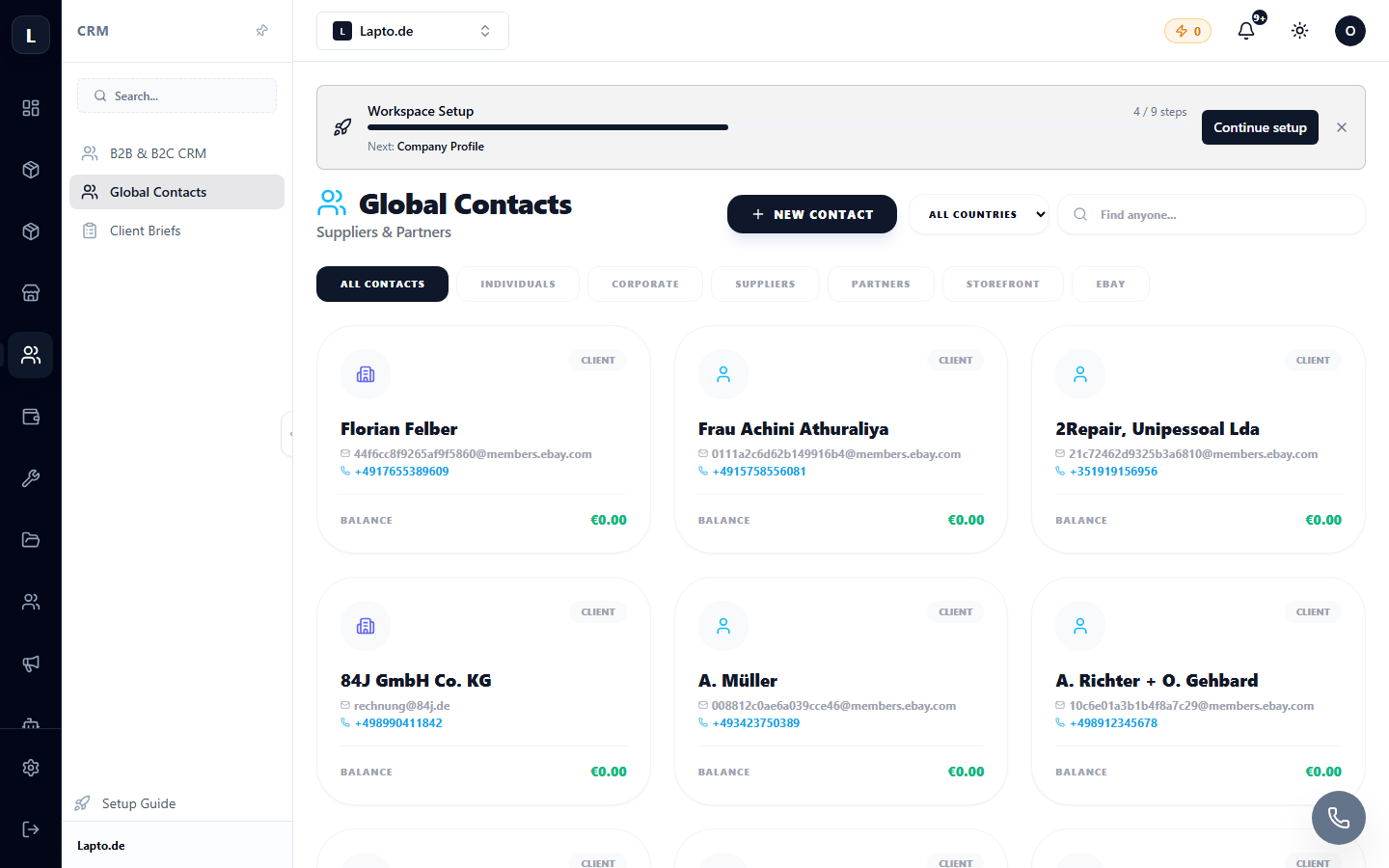Click the L logo in the dark rail

click(31, 36)
